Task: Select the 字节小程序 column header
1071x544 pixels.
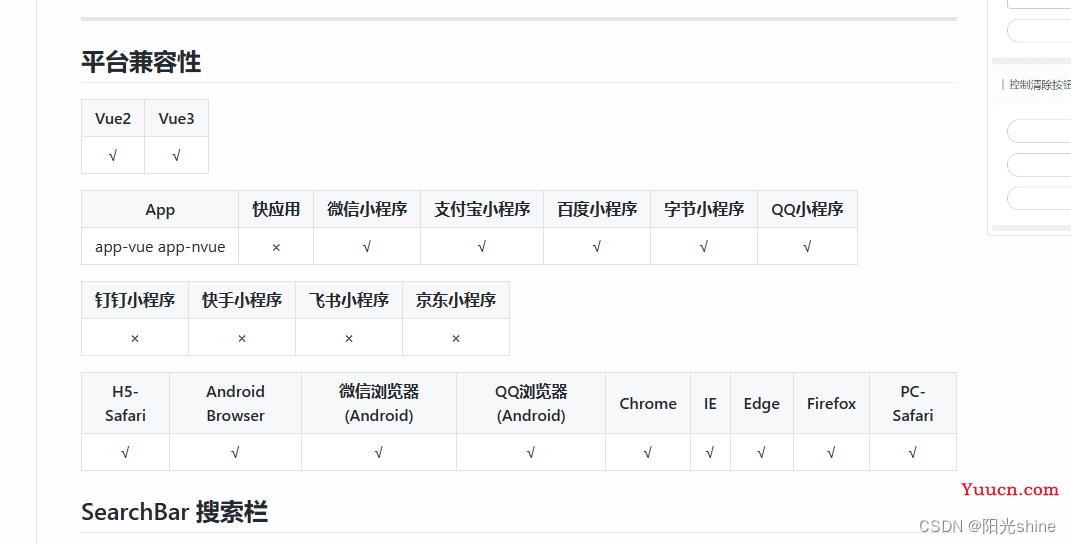Action: point(704,209)
